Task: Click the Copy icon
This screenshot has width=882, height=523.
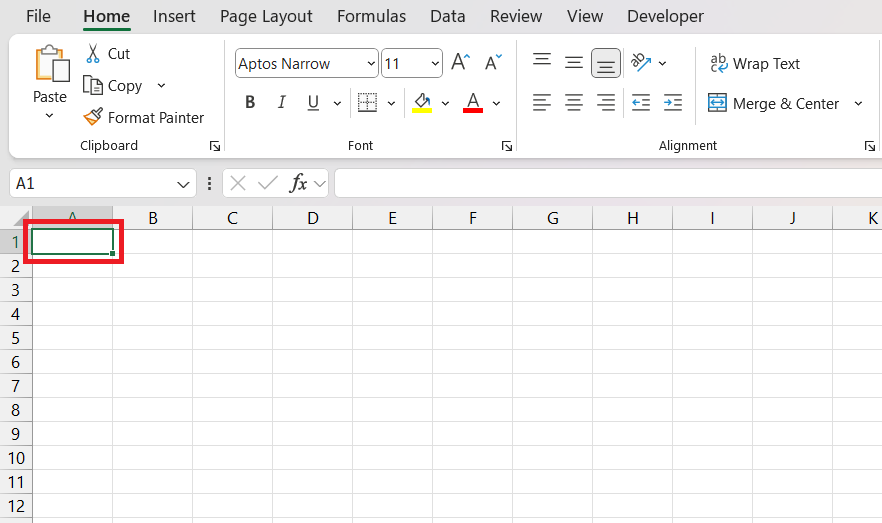Action: [93, 85]
